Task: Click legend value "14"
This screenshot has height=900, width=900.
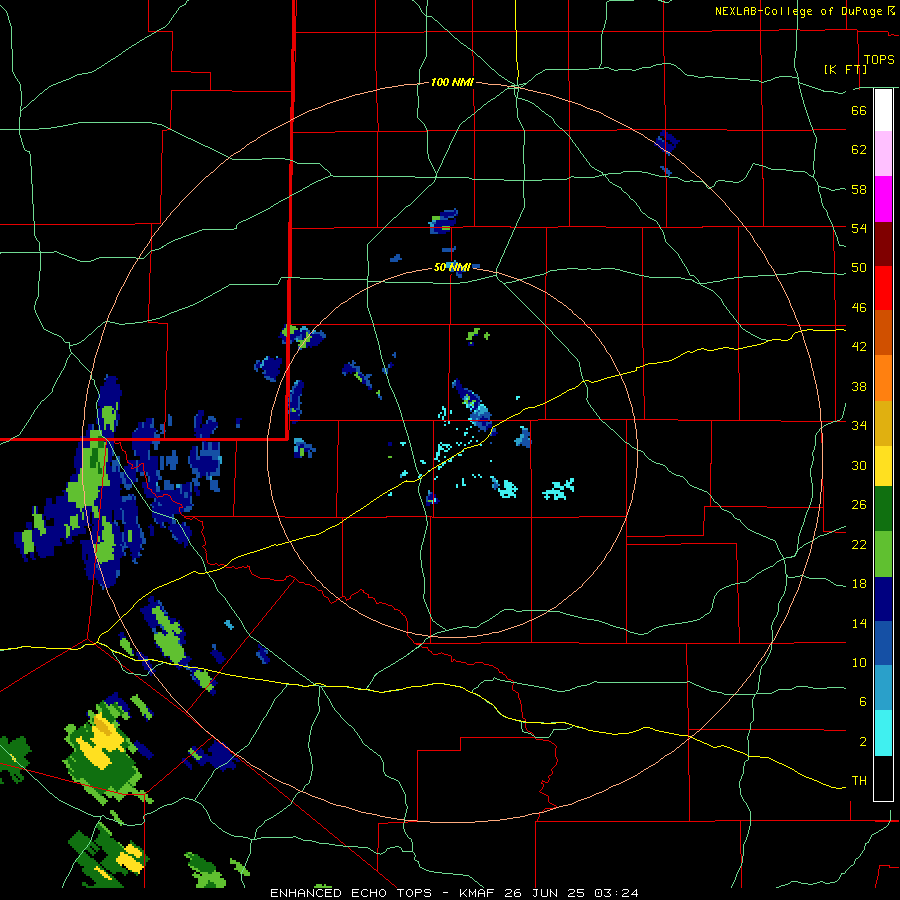Action: (859, 623)
